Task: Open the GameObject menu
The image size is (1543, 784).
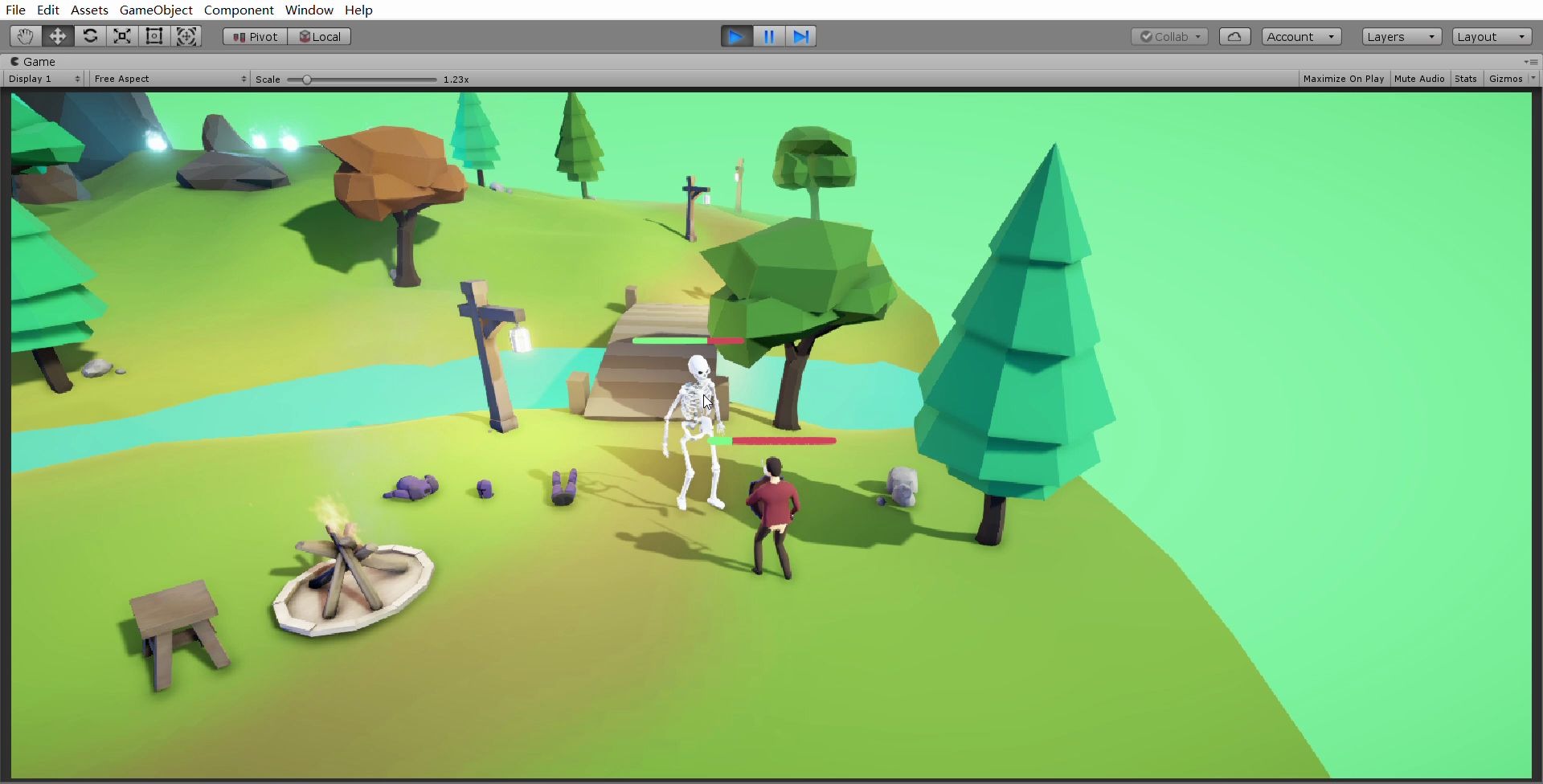Action: [155, 10]
